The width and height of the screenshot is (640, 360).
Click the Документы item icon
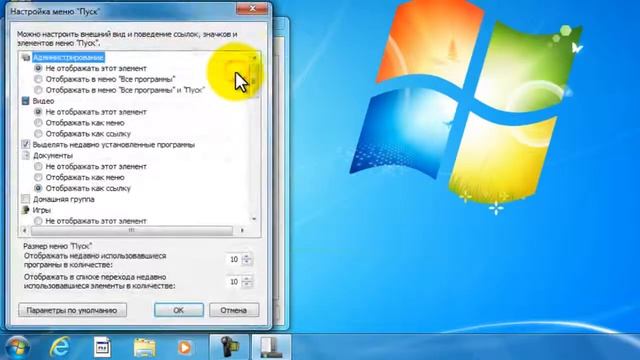click(26, 156)
